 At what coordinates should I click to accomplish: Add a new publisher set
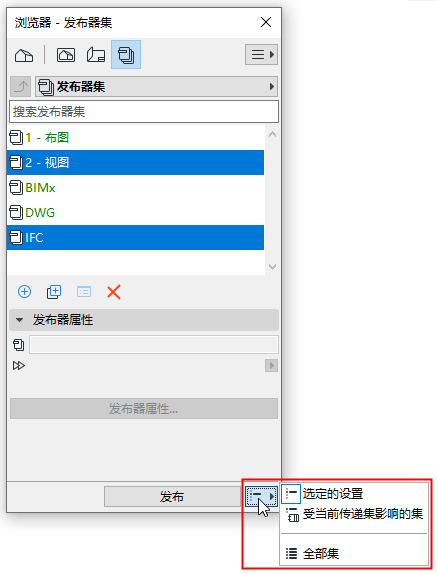25,292
